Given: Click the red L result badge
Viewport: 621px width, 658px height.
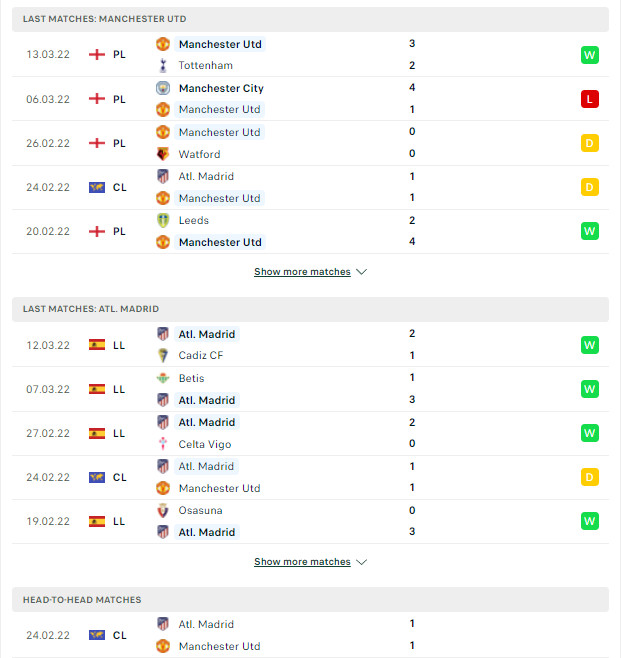Looking at the screenshot, I should pos(590,99).
